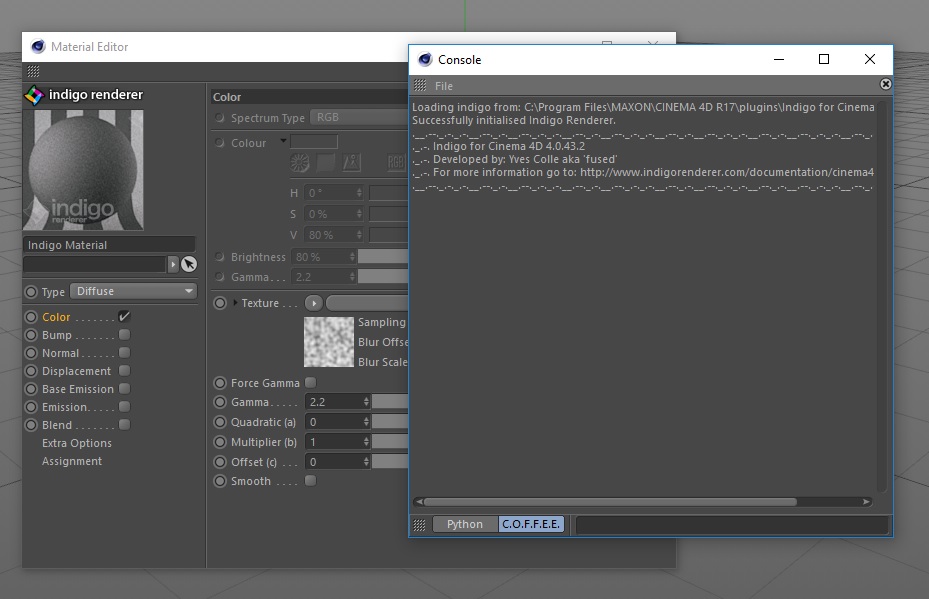The image size is (929, 599).
Task: Click the noise texture preview thumbnail
Action: tap(329, 342)
